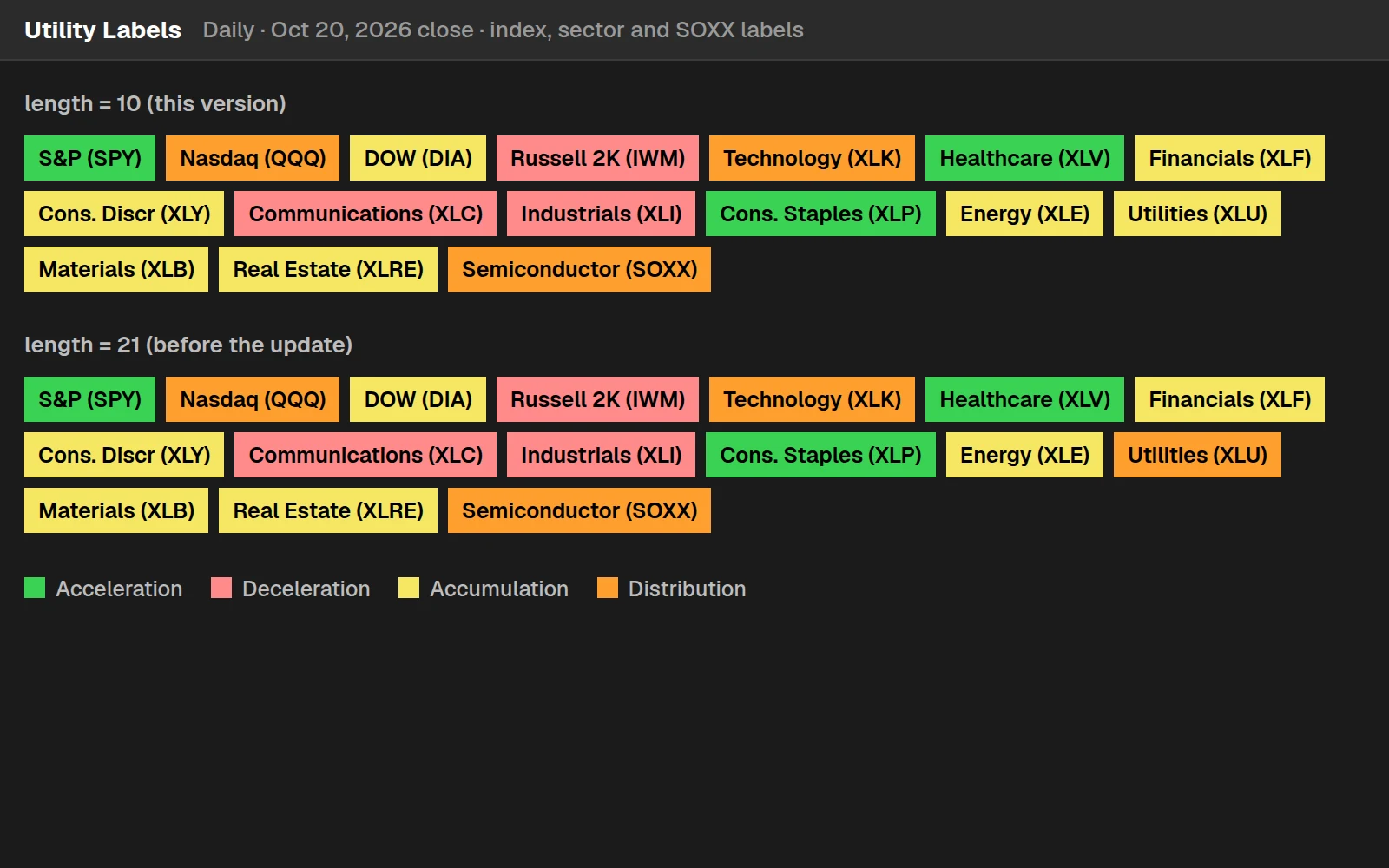This screenshot has height=868, width=1389.
Task: Select Industrials (XLI) in length = 21 group
Action: click(601, 455)
